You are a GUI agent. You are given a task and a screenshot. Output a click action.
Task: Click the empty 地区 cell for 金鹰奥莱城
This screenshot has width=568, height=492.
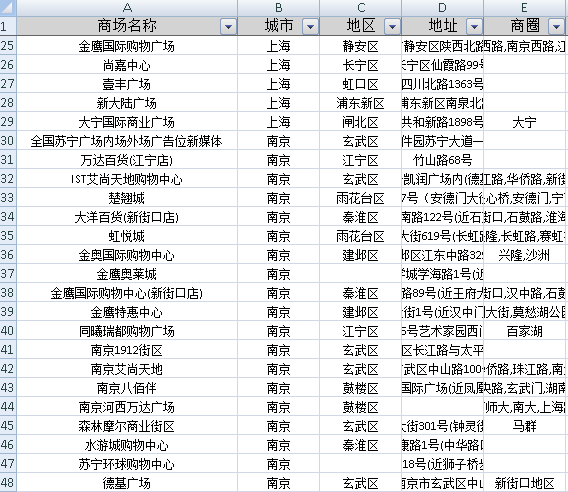361,274
